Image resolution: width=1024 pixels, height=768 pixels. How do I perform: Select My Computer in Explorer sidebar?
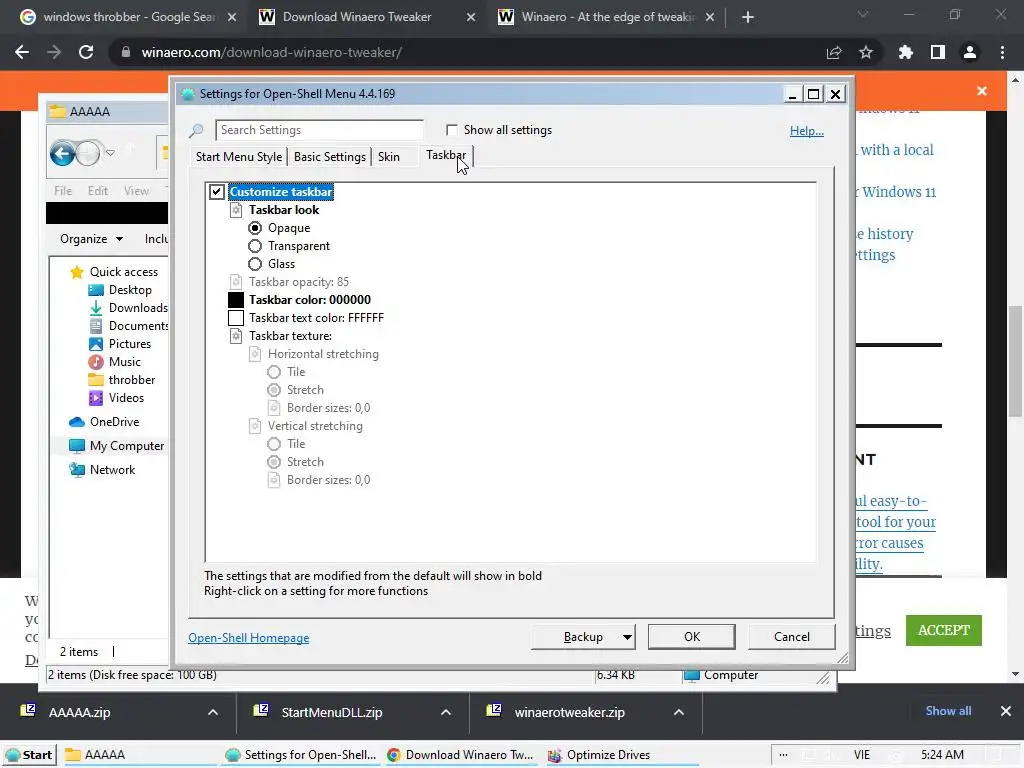click(116, 446)
